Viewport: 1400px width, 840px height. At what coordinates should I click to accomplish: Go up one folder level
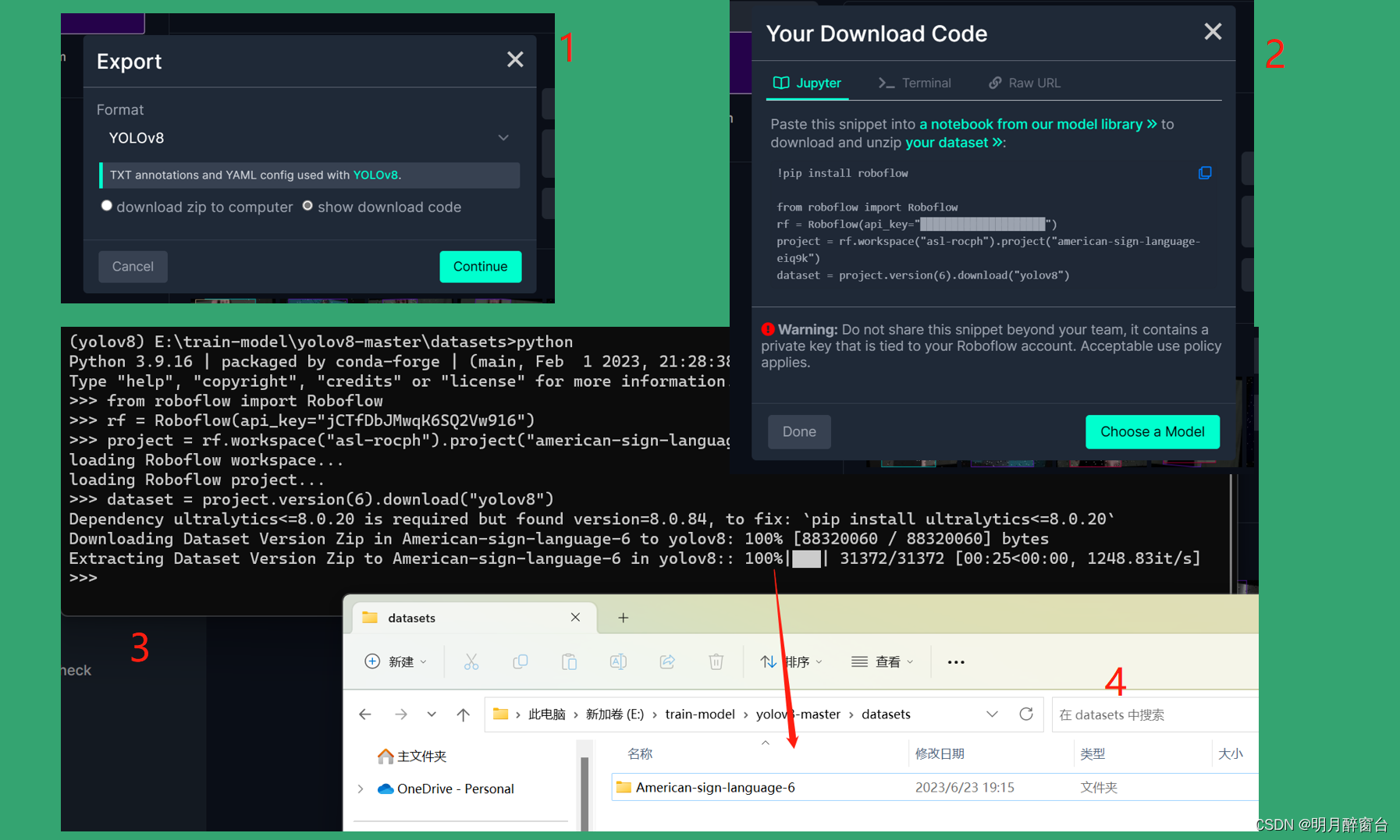coord(464,714)
